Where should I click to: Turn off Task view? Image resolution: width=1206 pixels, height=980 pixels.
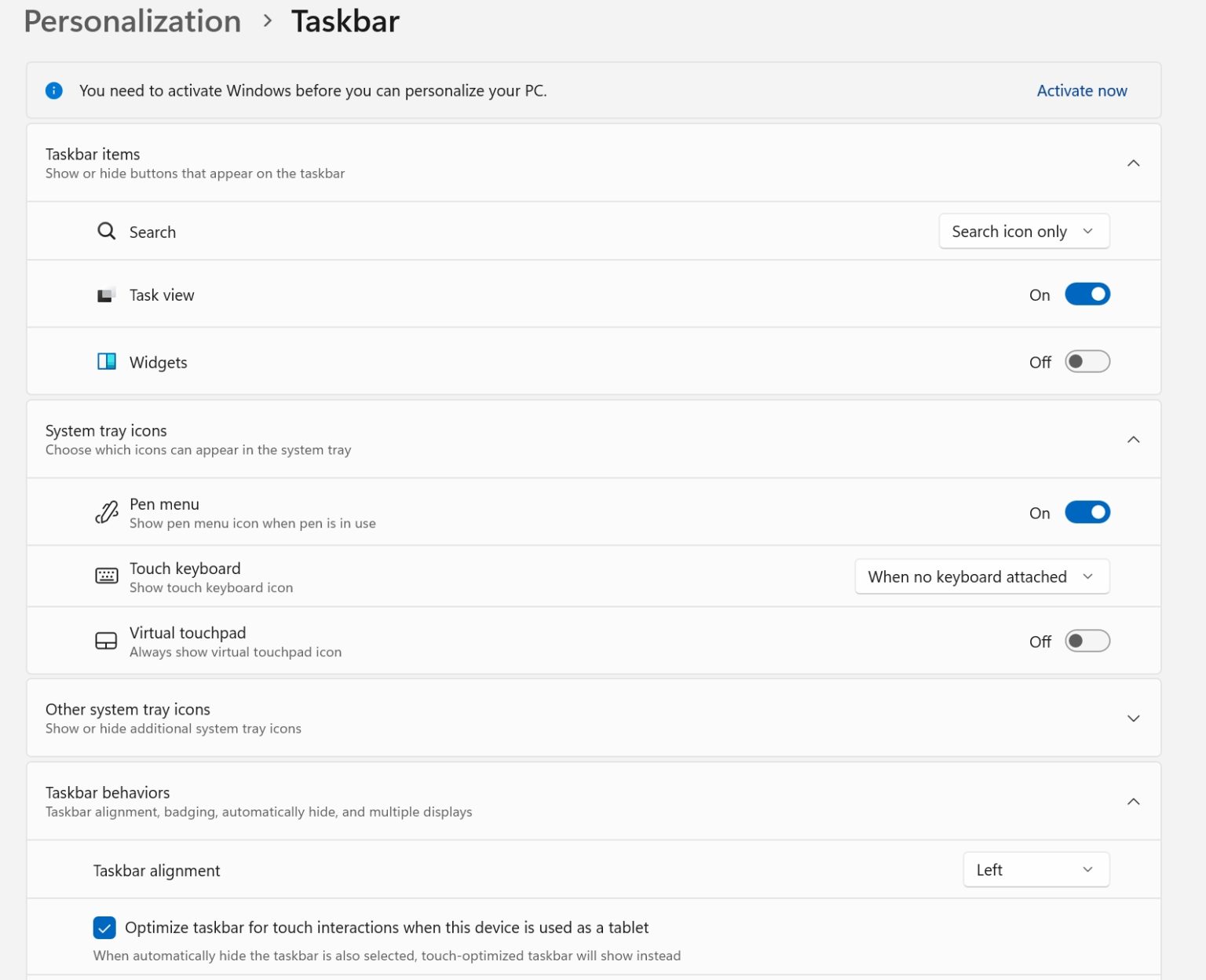click(1087, 294)
